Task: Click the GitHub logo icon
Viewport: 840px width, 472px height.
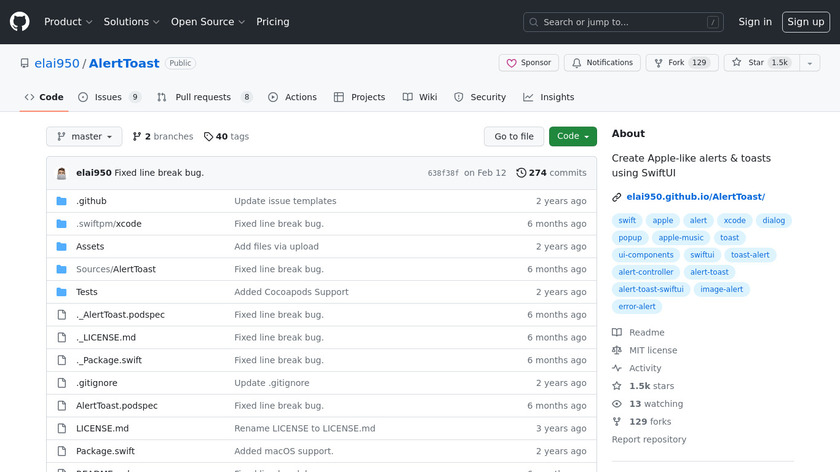Action: click(x=20, y=22)
